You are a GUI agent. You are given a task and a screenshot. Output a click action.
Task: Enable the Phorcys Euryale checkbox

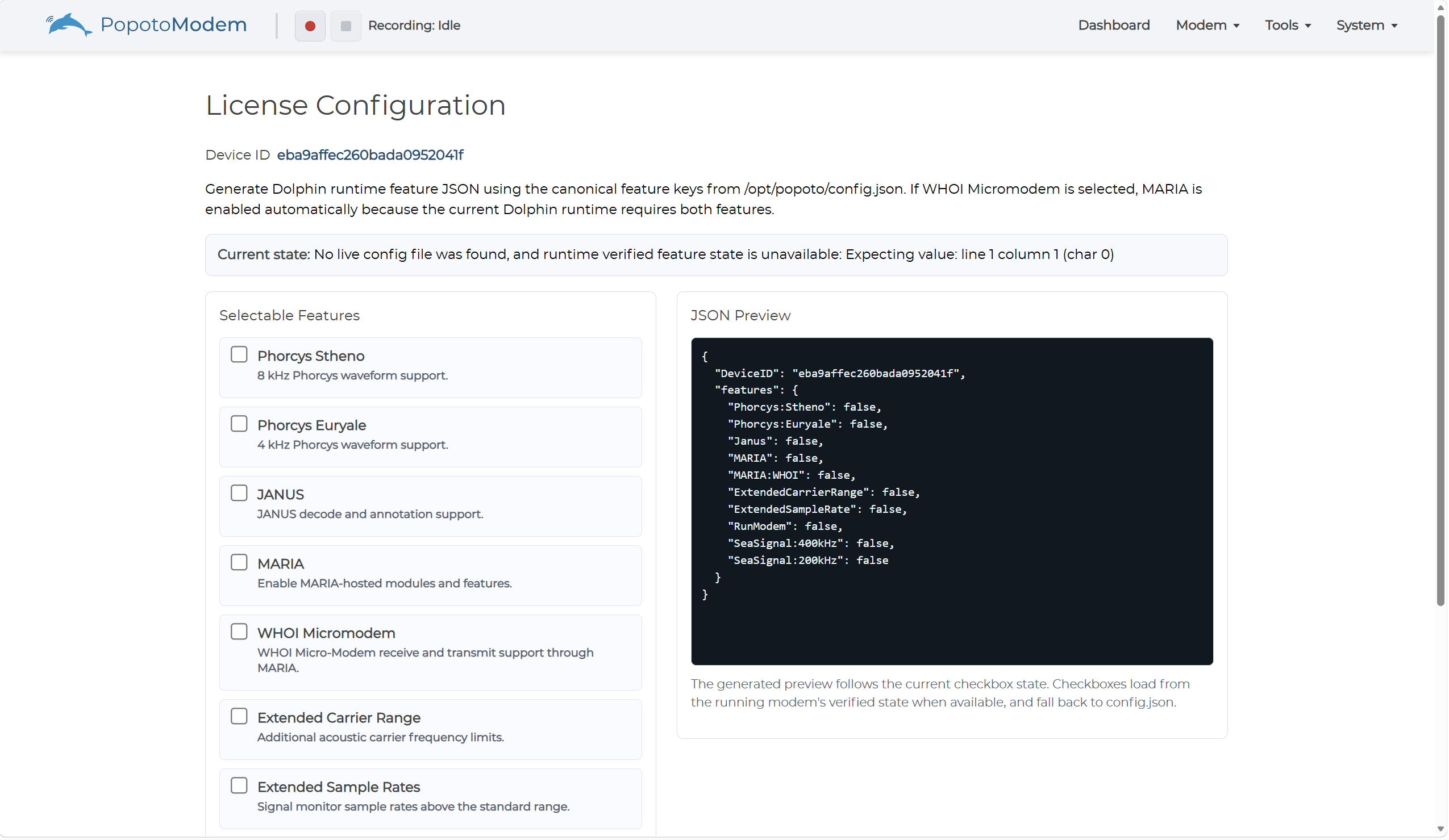coord(239,424)
